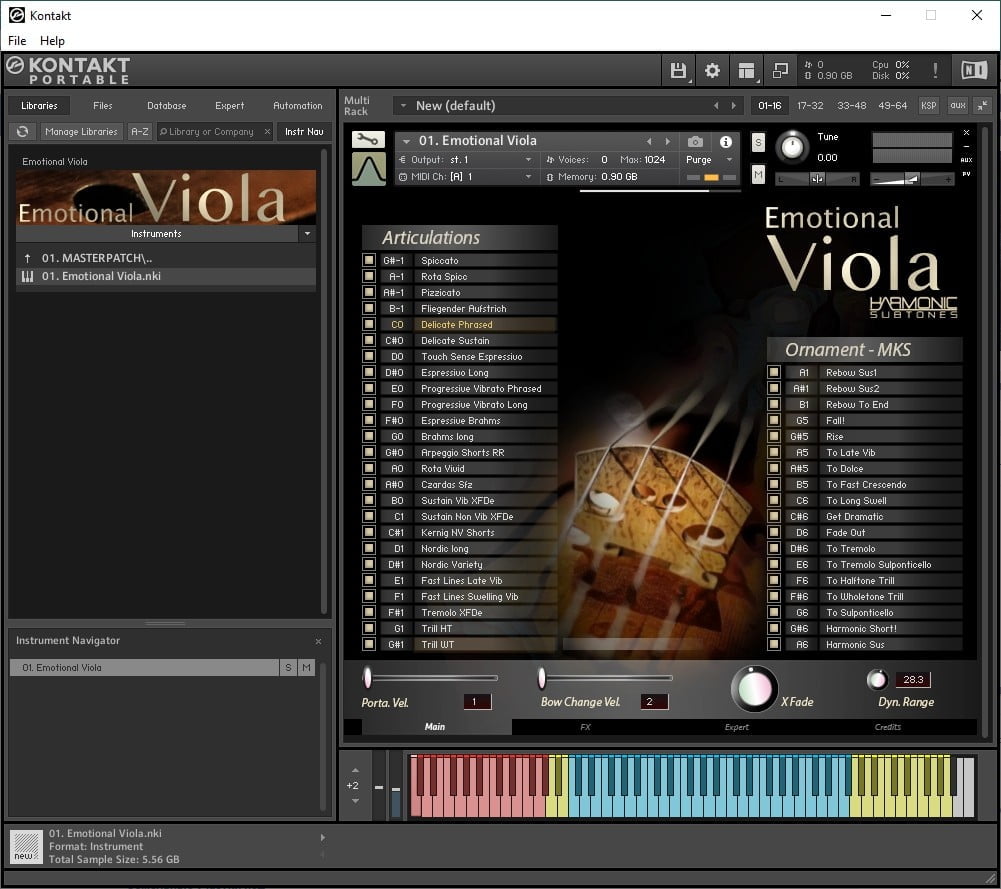This screenshot has height=889, width=1001.
Task: Select 01. Emotional Viola.nki in list
Action: tap(166, 276)
